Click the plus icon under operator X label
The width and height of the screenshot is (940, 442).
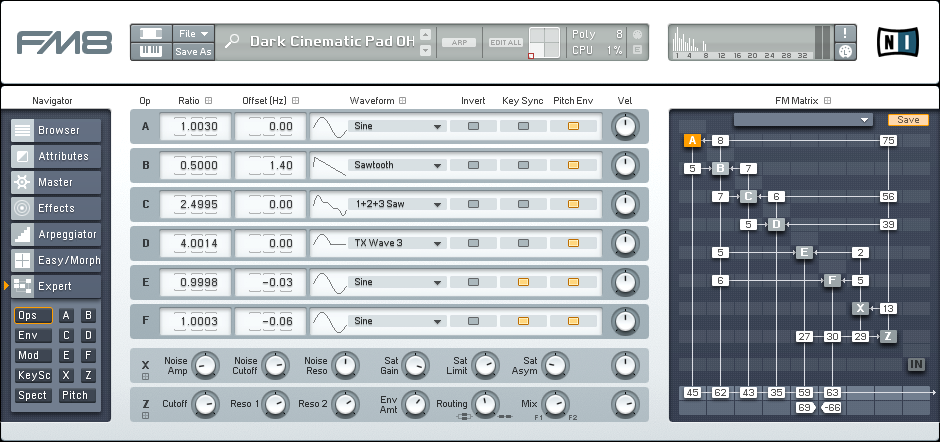click(146, 377)
